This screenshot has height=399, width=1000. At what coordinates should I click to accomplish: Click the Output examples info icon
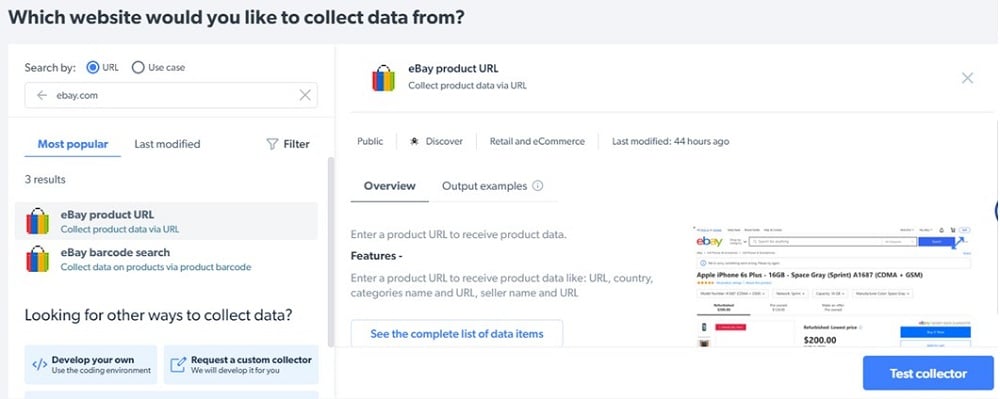point(538,186)
